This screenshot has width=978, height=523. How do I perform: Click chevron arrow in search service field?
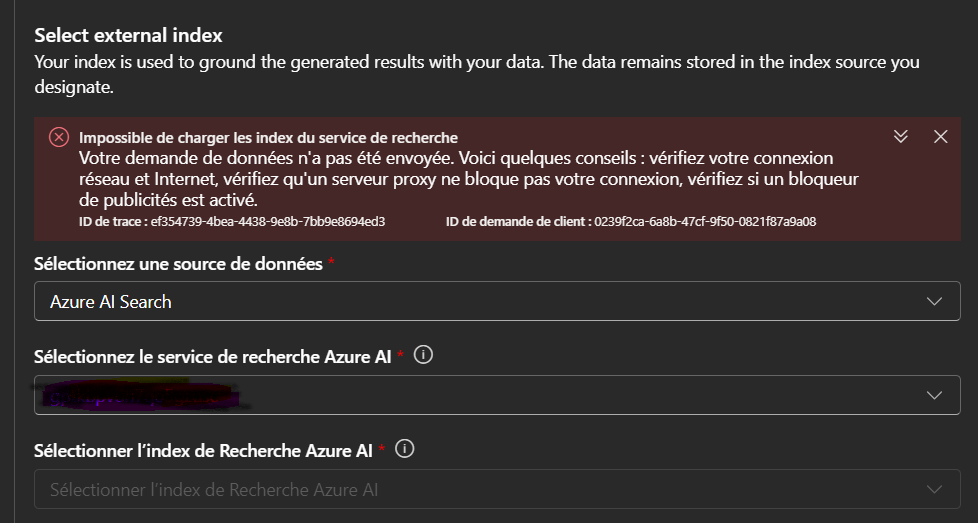point(935,395)
